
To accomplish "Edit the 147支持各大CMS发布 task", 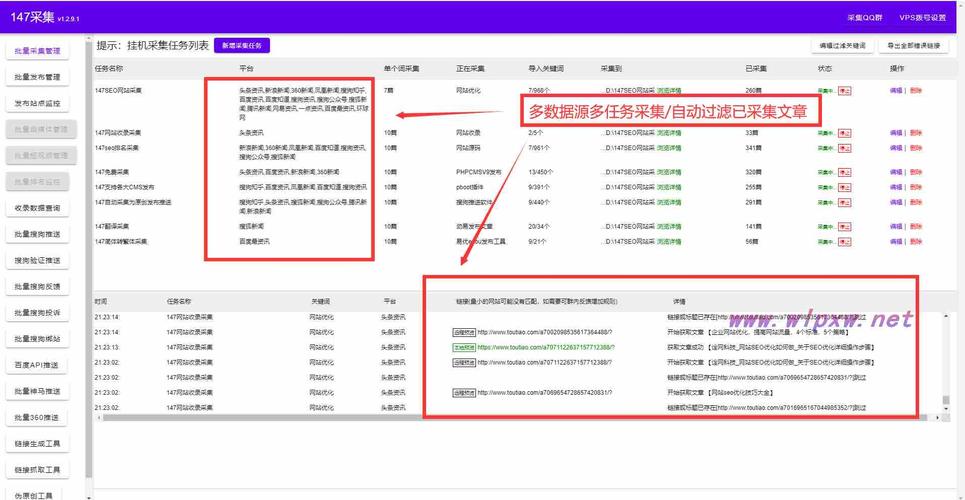I will (895, 187).
